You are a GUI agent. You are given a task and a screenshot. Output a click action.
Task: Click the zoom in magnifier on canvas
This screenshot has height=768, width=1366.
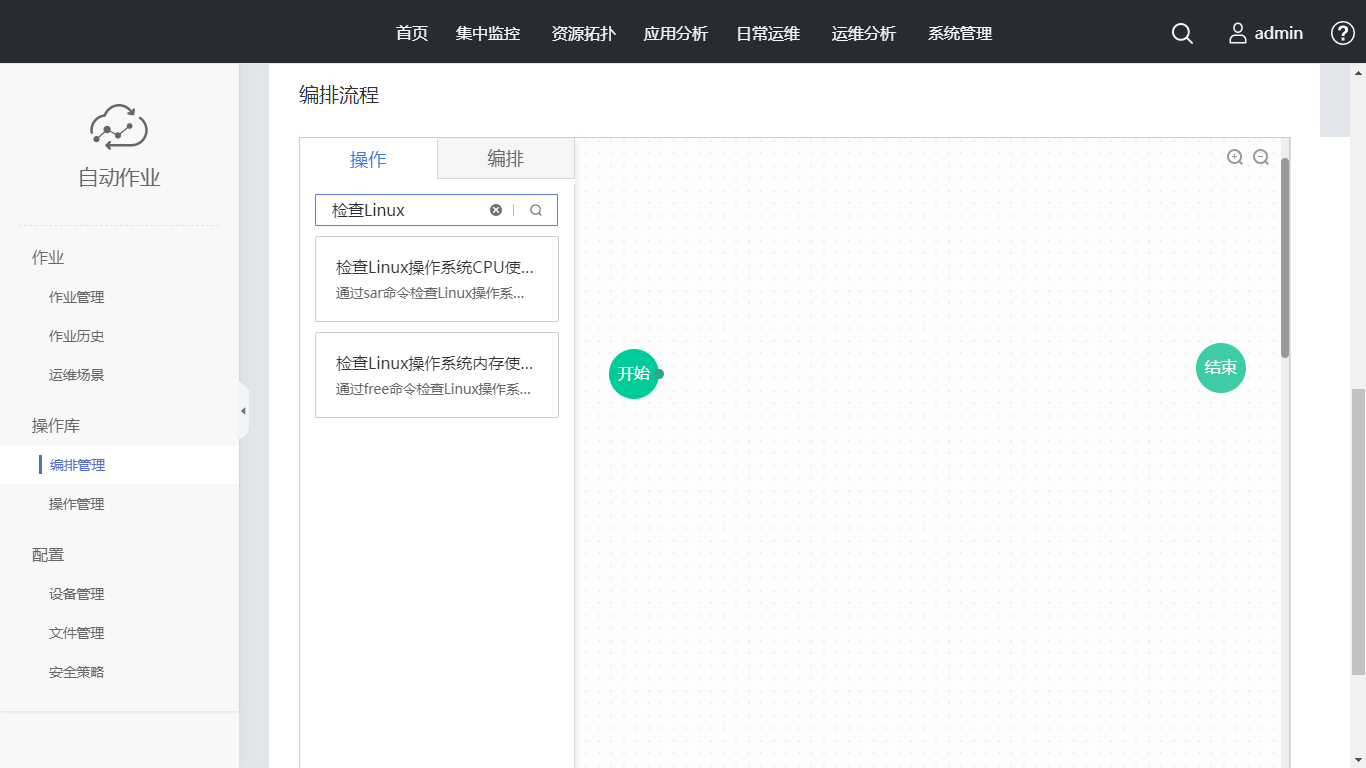tap(1235, 157)
